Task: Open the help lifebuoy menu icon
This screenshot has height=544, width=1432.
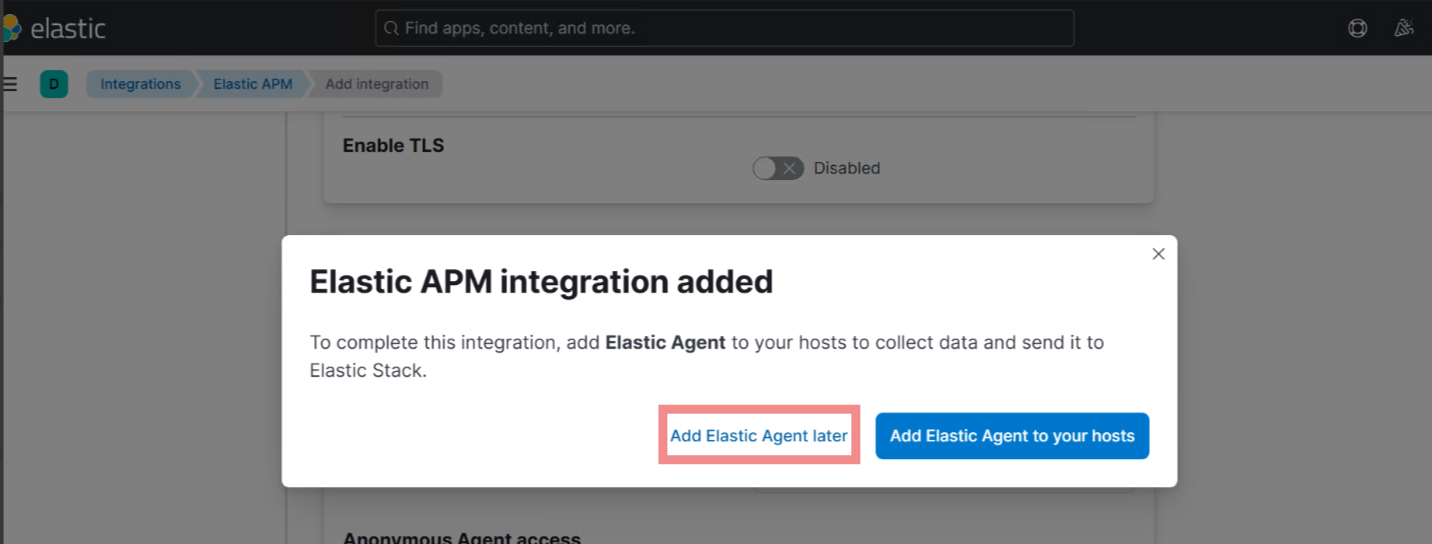Action: coord(1357,28)
